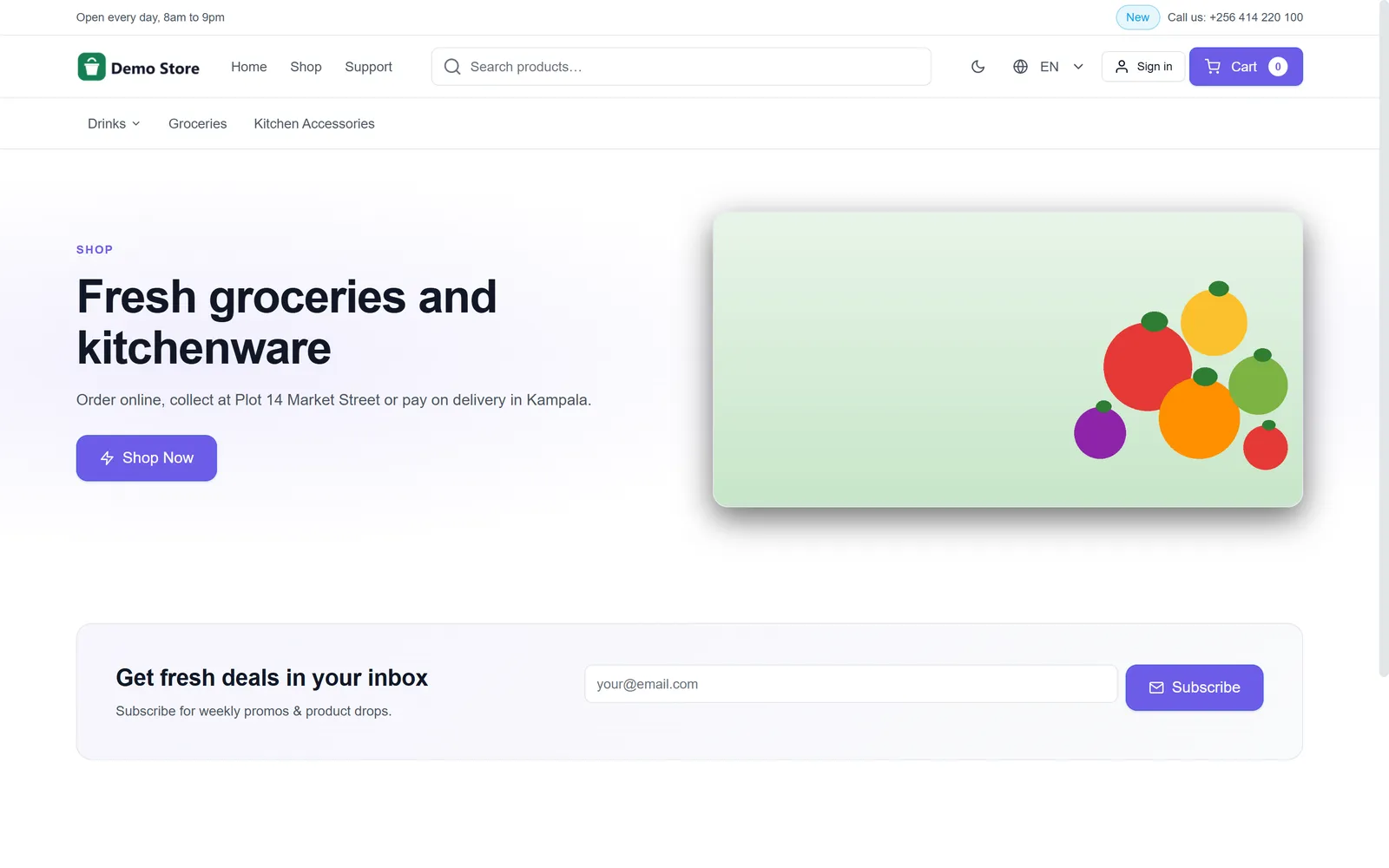Click the page vertical scrollbar
This screenshot has height=868, width=1389.
coord(1384,339)
